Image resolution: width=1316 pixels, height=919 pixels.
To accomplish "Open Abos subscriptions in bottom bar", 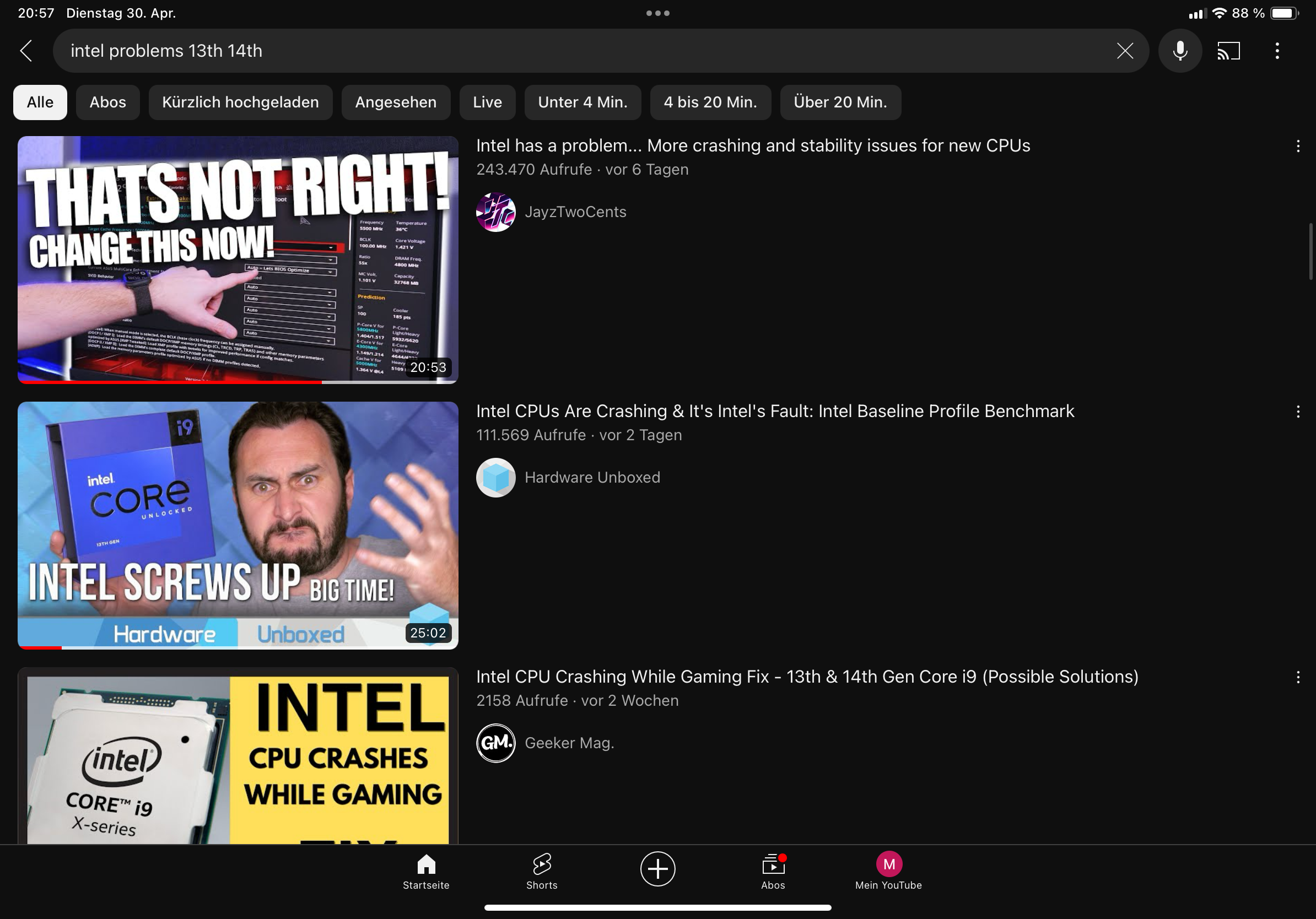I will pos(773,872).
